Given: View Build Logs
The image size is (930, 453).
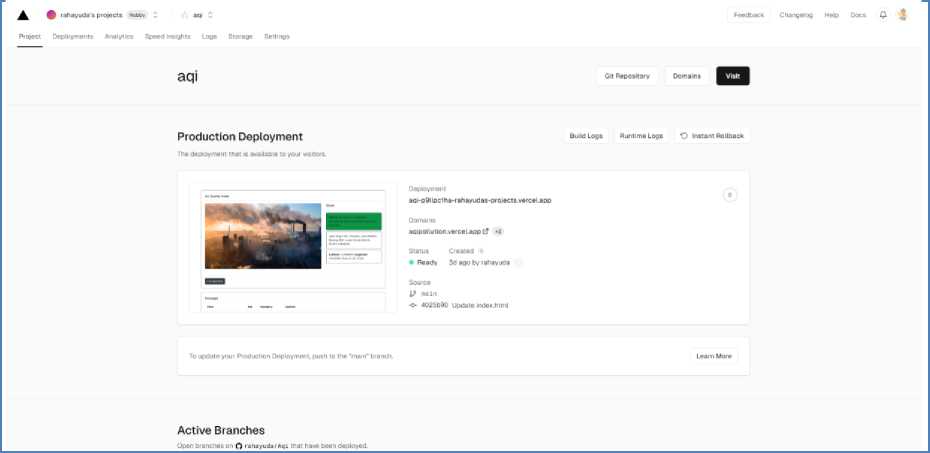Looking at the screenshot, I should [x=586, y=135].
